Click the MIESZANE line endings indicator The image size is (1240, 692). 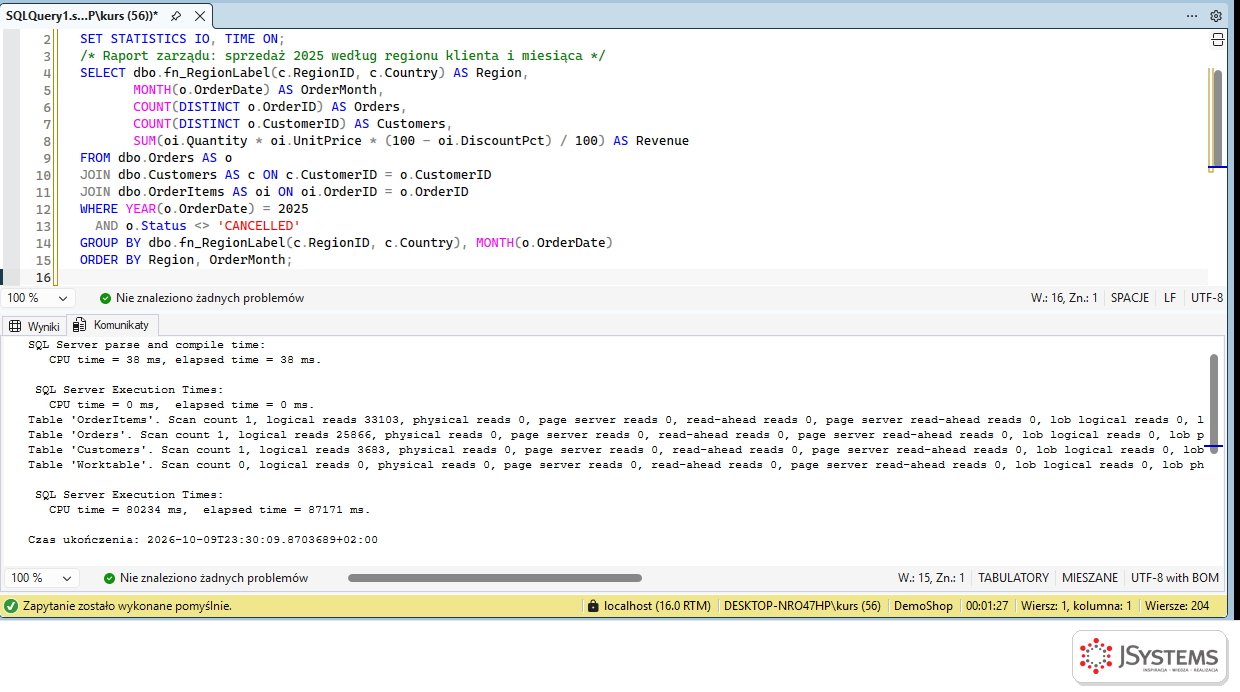[1090, 578]
